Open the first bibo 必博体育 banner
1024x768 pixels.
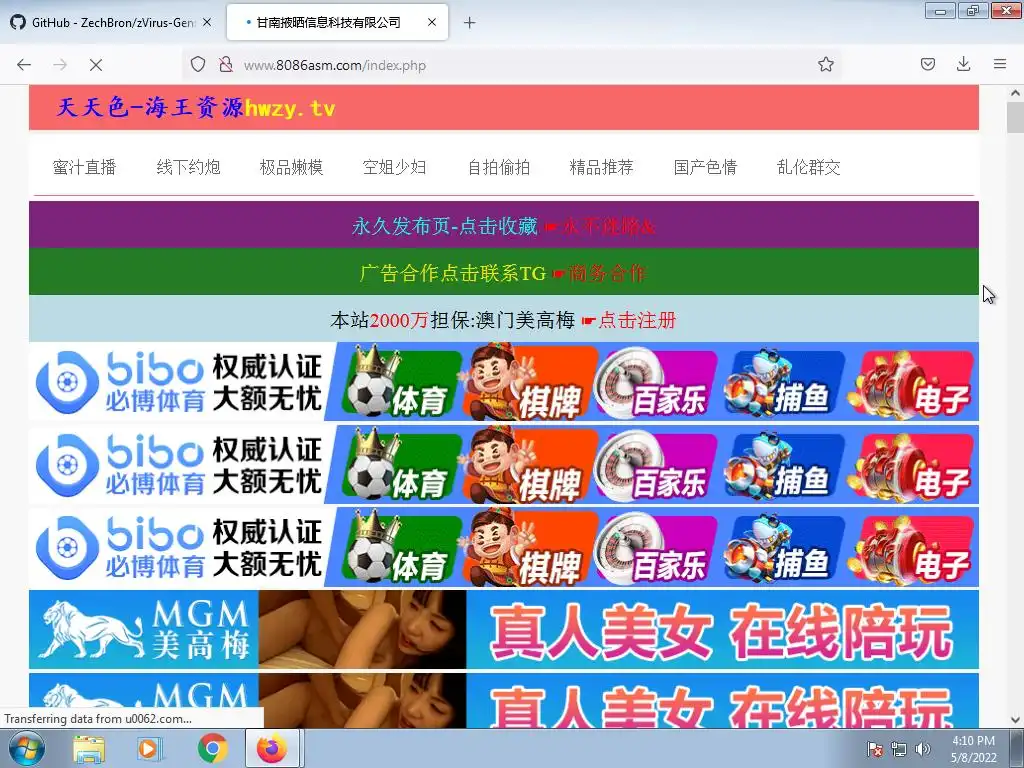(x=504, y=381)
